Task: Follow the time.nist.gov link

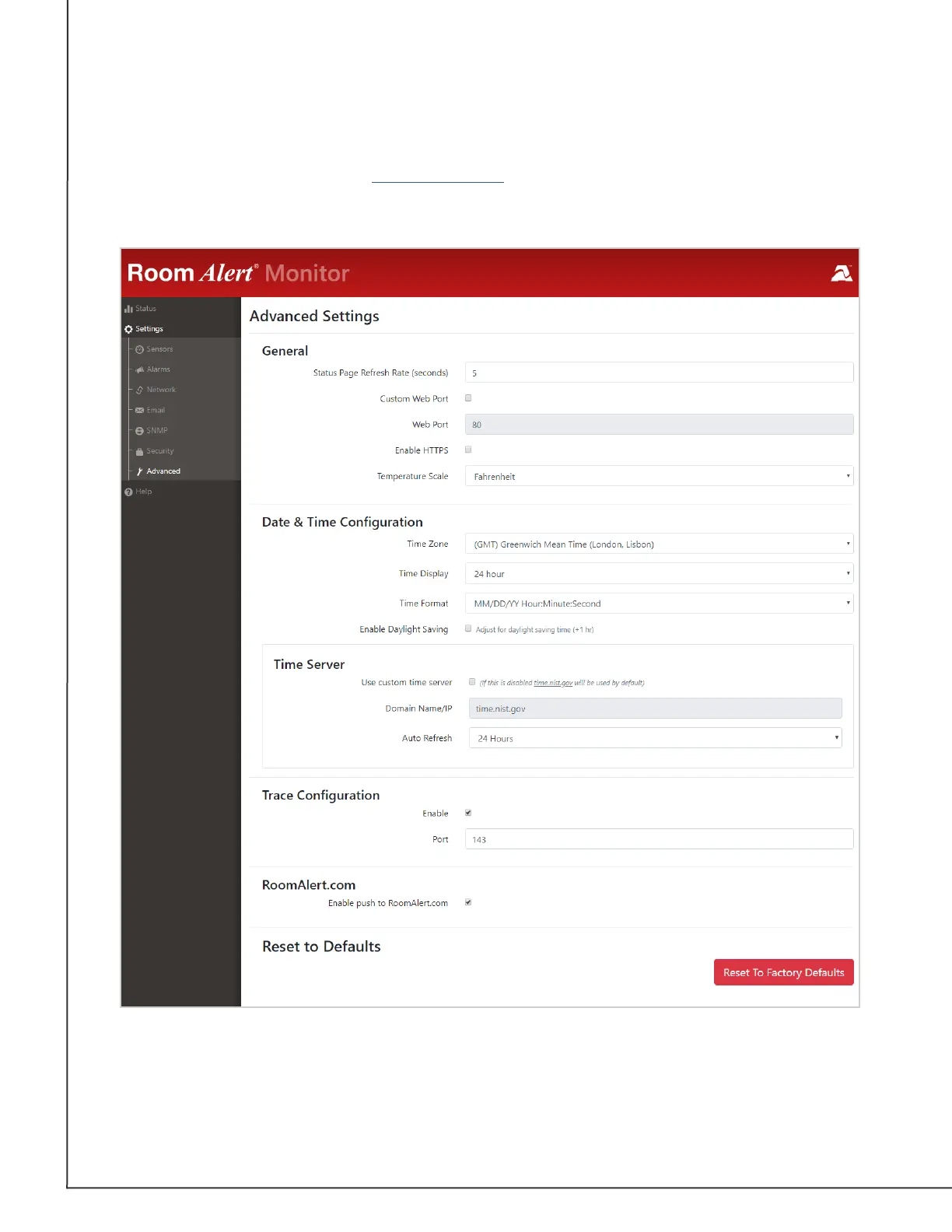Action: coord(553,683)
